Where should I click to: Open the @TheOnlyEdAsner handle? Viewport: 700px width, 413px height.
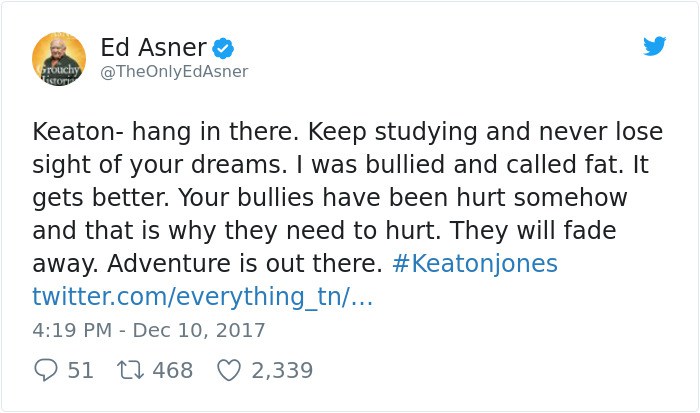coord(174,71)
